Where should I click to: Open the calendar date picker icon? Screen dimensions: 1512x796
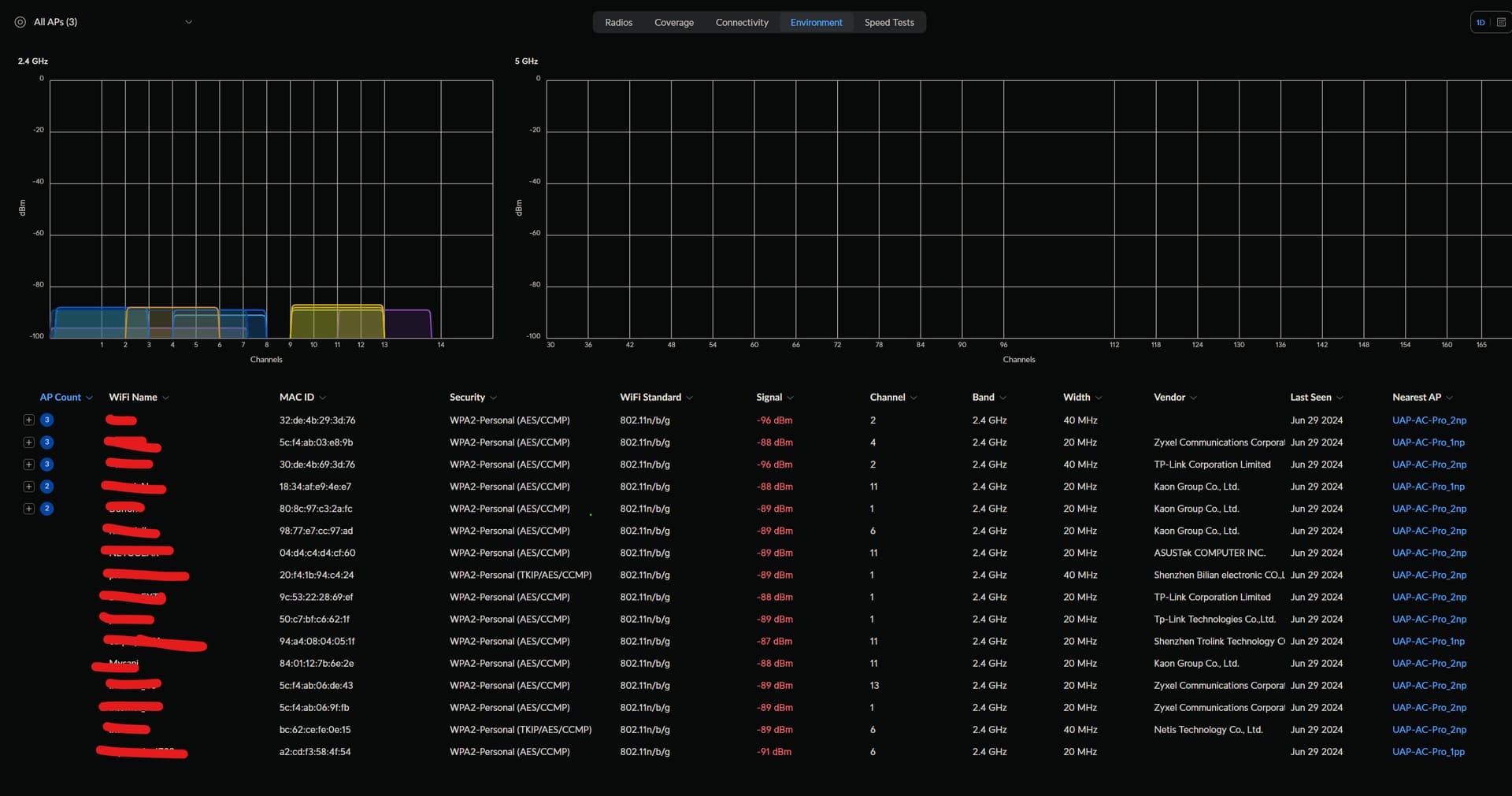[1501, 22]
